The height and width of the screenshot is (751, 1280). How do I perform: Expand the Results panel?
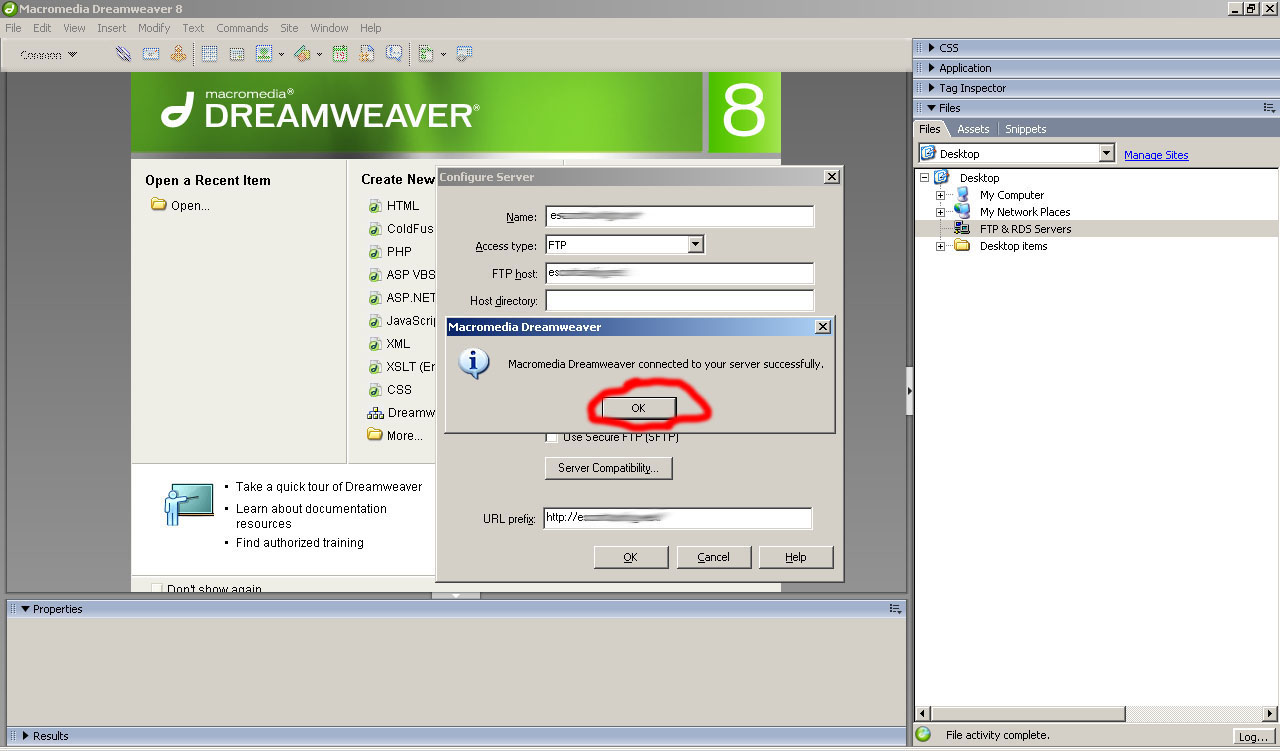click(25, 736)
